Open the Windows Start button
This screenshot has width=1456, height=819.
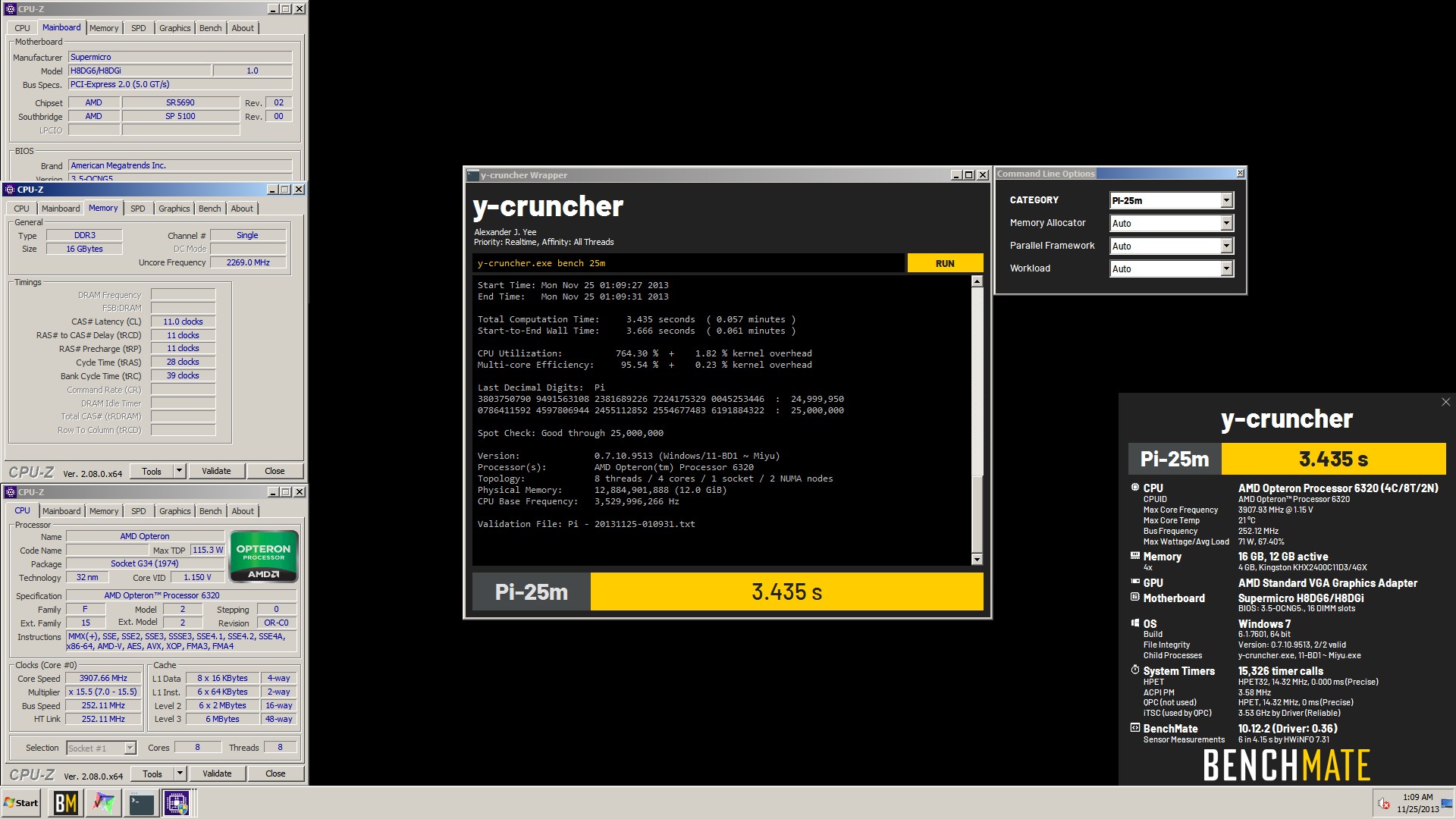click(x=20, y=803)
